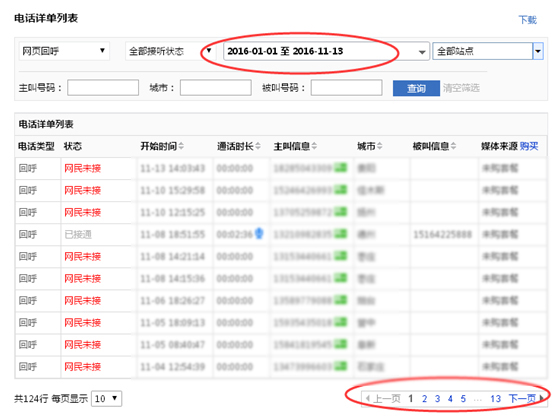
Task: Play the recording icon on the 00:02:36 call
Action: (x=259, y=234)
